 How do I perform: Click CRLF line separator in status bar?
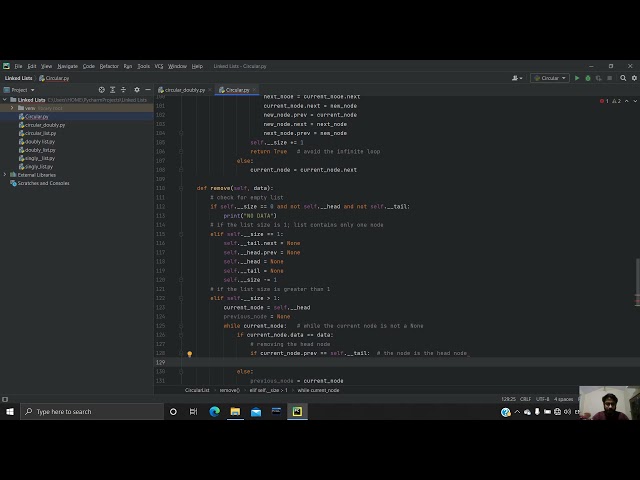[525, 399]
